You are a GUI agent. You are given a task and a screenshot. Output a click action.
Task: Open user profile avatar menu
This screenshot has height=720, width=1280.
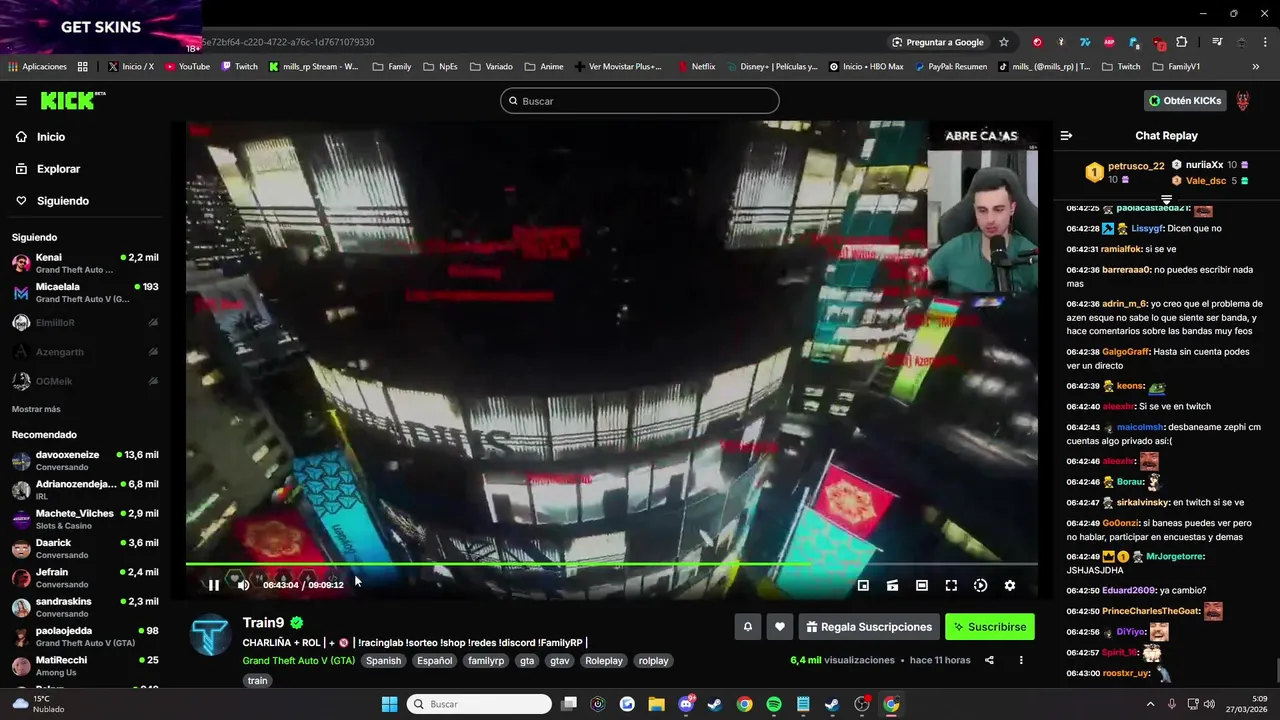[1243, 100]
